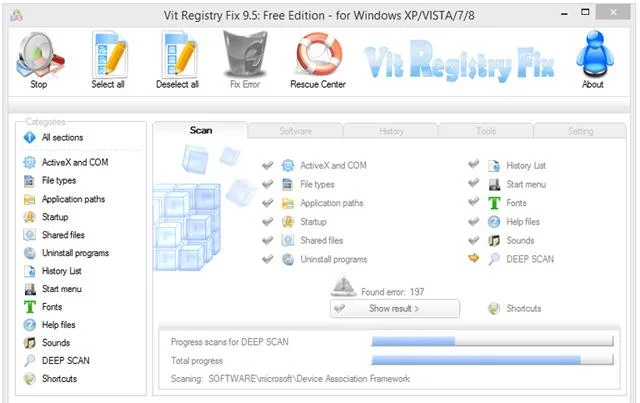Toggle History List checkmark in scan panel
Image resolution: width=640 pixels, height=403 pixels.
point(473,164)
